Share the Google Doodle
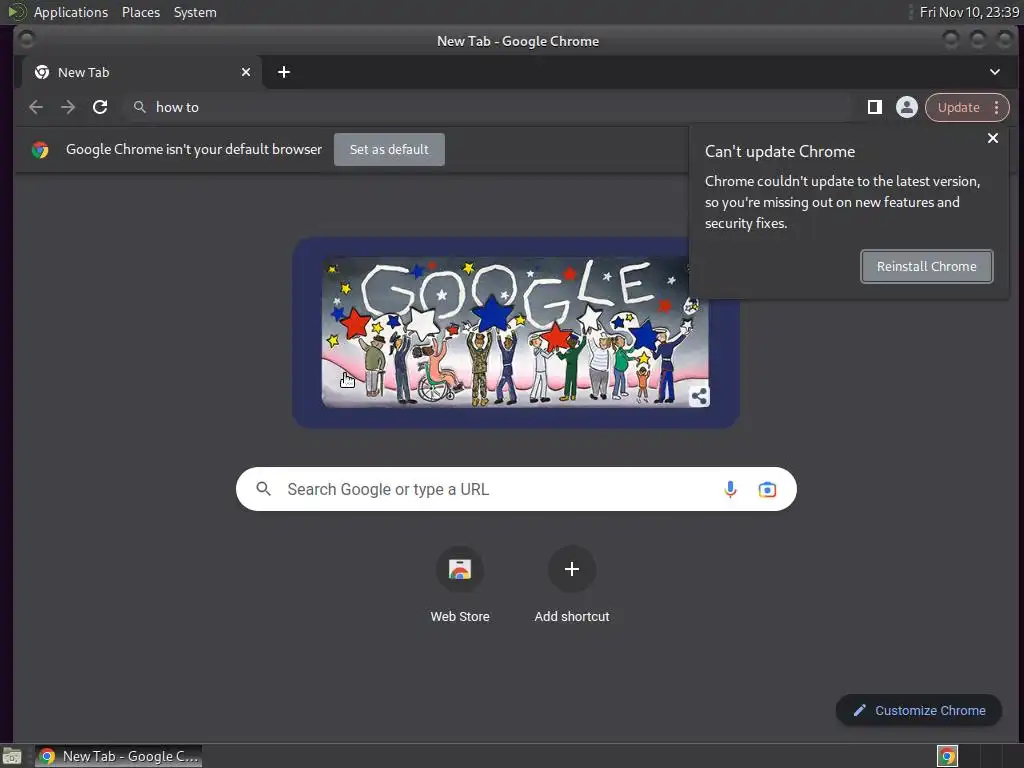This screenshot has width=1024, height=768. pyautogui.click(x=699, y=396)
